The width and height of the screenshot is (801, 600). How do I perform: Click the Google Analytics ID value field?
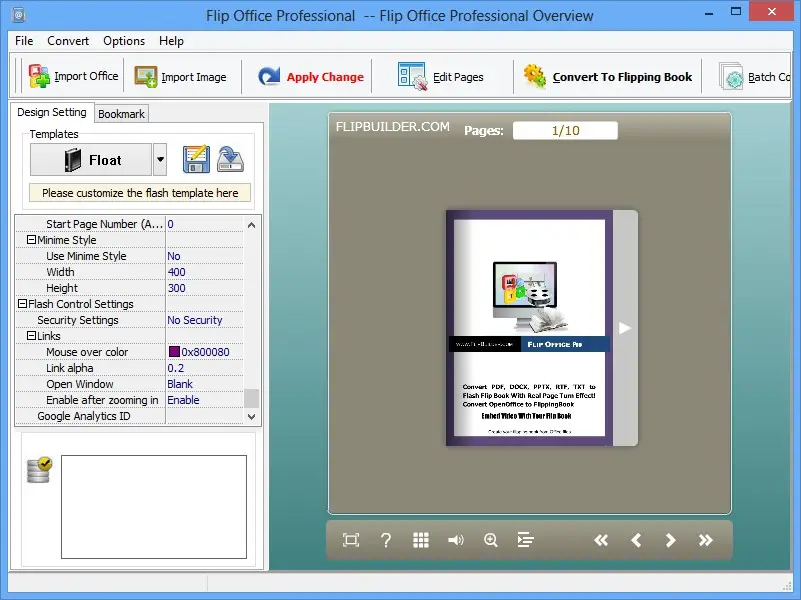pyautogui.click(x=205, y=416)
